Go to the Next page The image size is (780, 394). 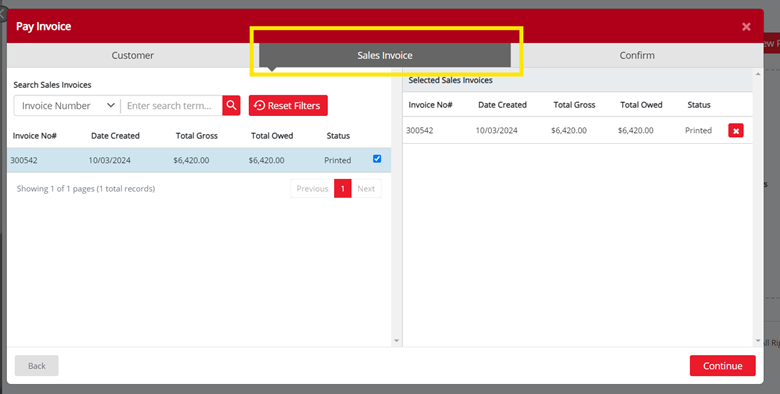tap(366, 189)
